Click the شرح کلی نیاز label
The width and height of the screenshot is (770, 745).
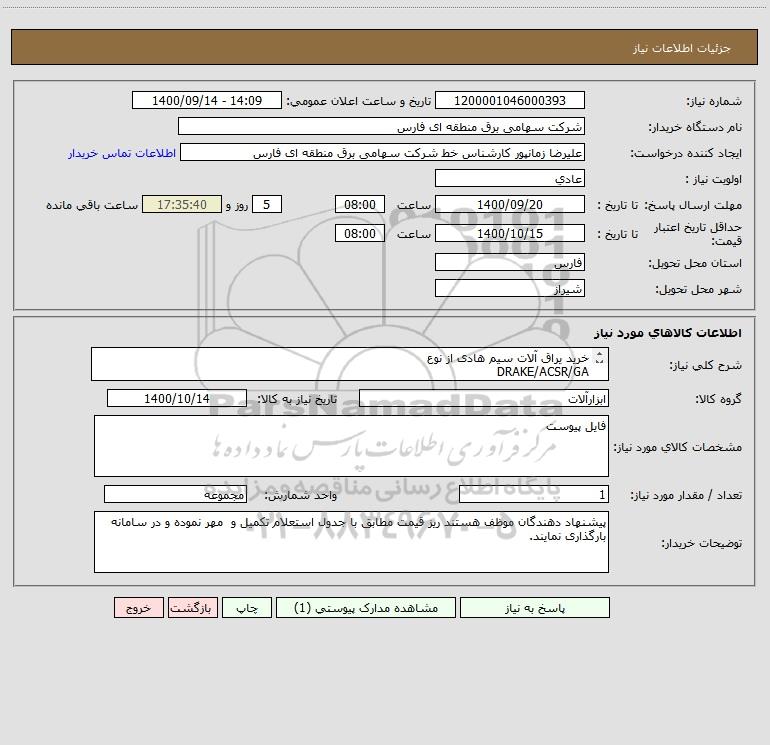706,365
